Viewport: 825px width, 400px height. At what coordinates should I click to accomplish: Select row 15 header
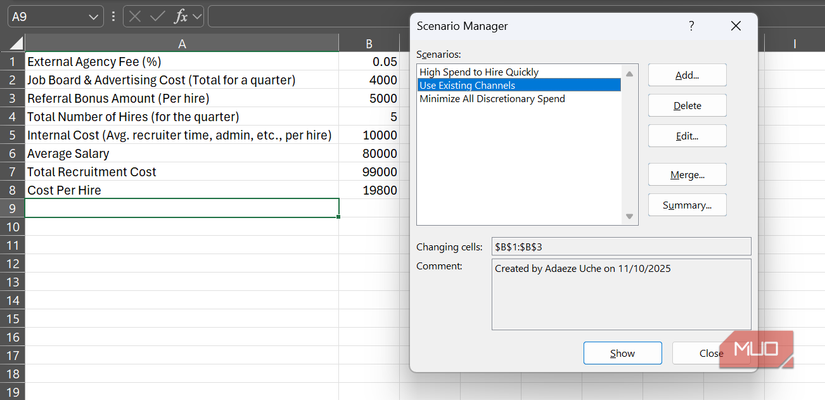pos(12,318)
